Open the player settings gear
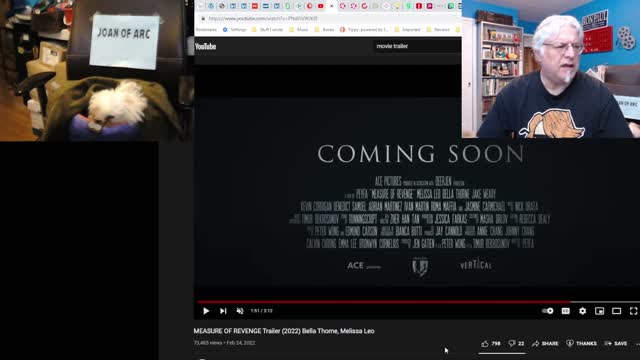 [x=582, y=311]
